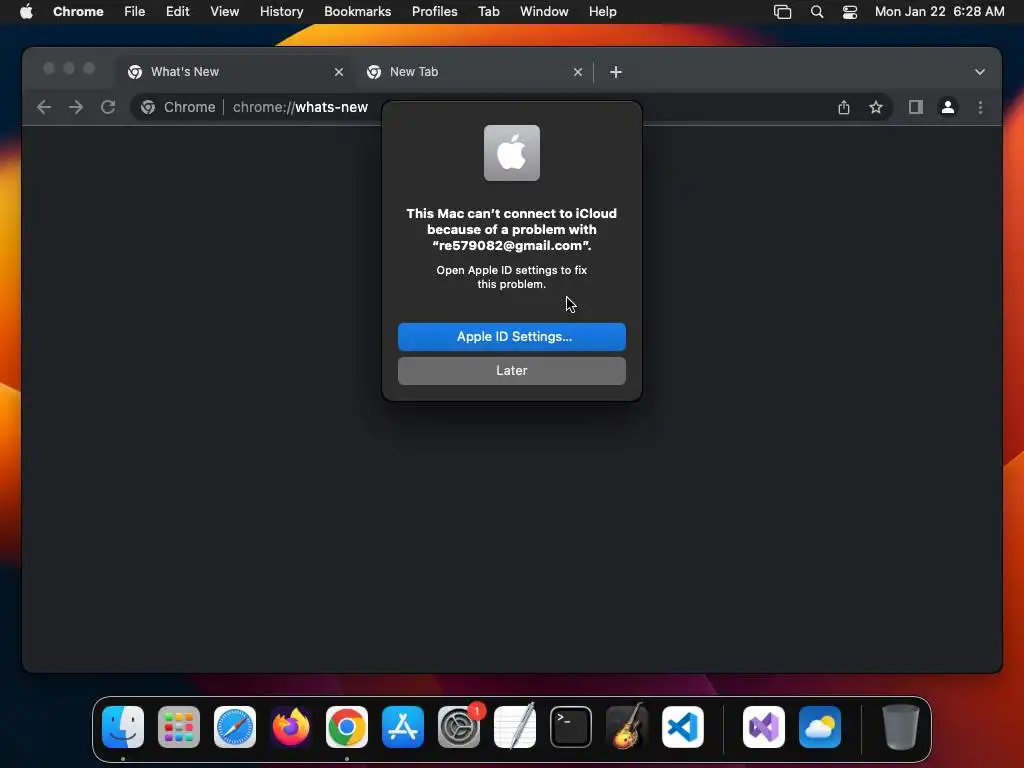Screen dimensions: 1024x768
Task: Bookmark this page with the star icon
Action: [876, 107]
